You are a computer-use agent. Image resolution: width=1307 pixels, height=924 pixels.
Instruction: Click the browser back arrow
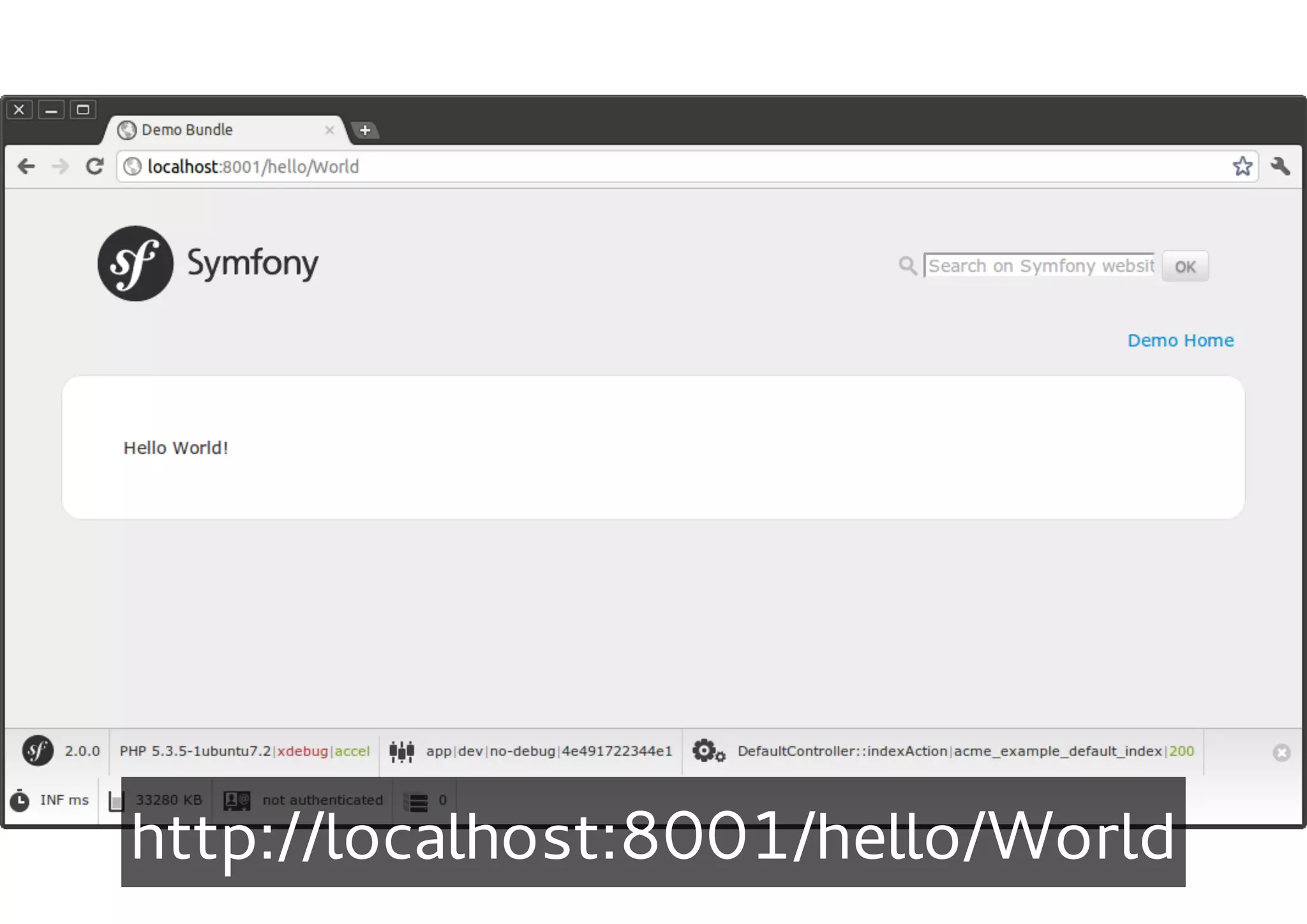tap(26, 167)
